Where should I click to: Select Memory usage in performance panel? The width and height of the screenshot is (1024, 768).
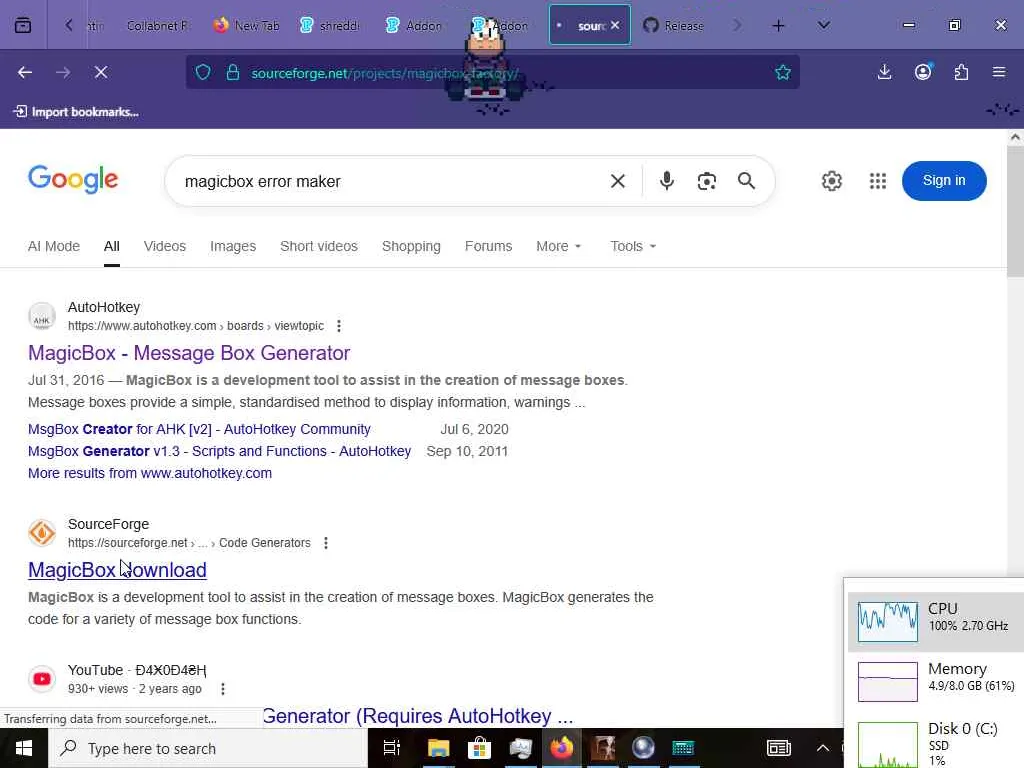935,681
